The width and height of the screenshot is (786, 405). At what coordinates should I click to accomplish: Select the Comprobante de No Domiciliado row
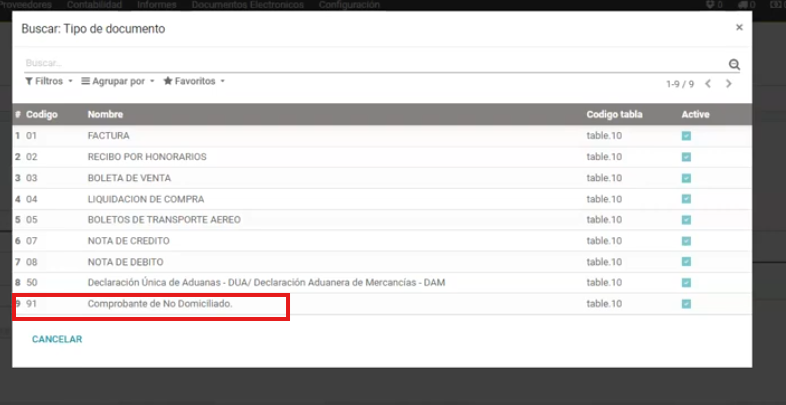tap(160, 304)
